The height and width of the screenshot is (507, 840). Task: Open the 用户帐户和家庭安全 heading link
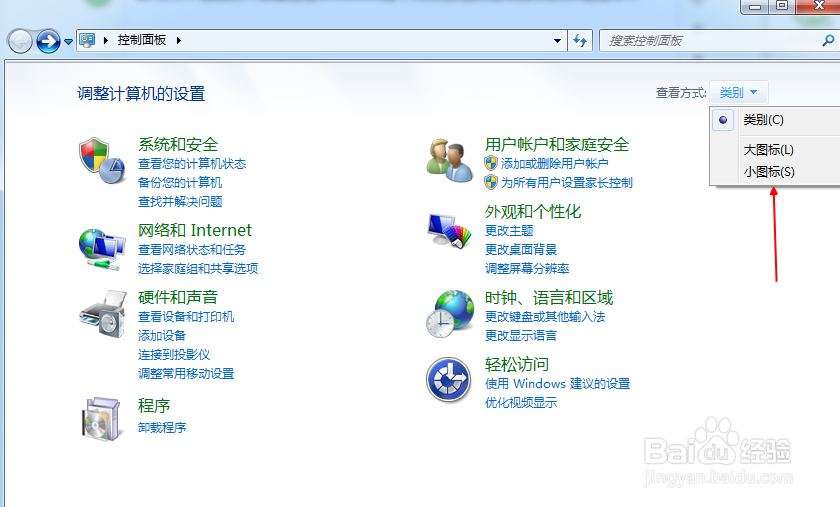557,144
